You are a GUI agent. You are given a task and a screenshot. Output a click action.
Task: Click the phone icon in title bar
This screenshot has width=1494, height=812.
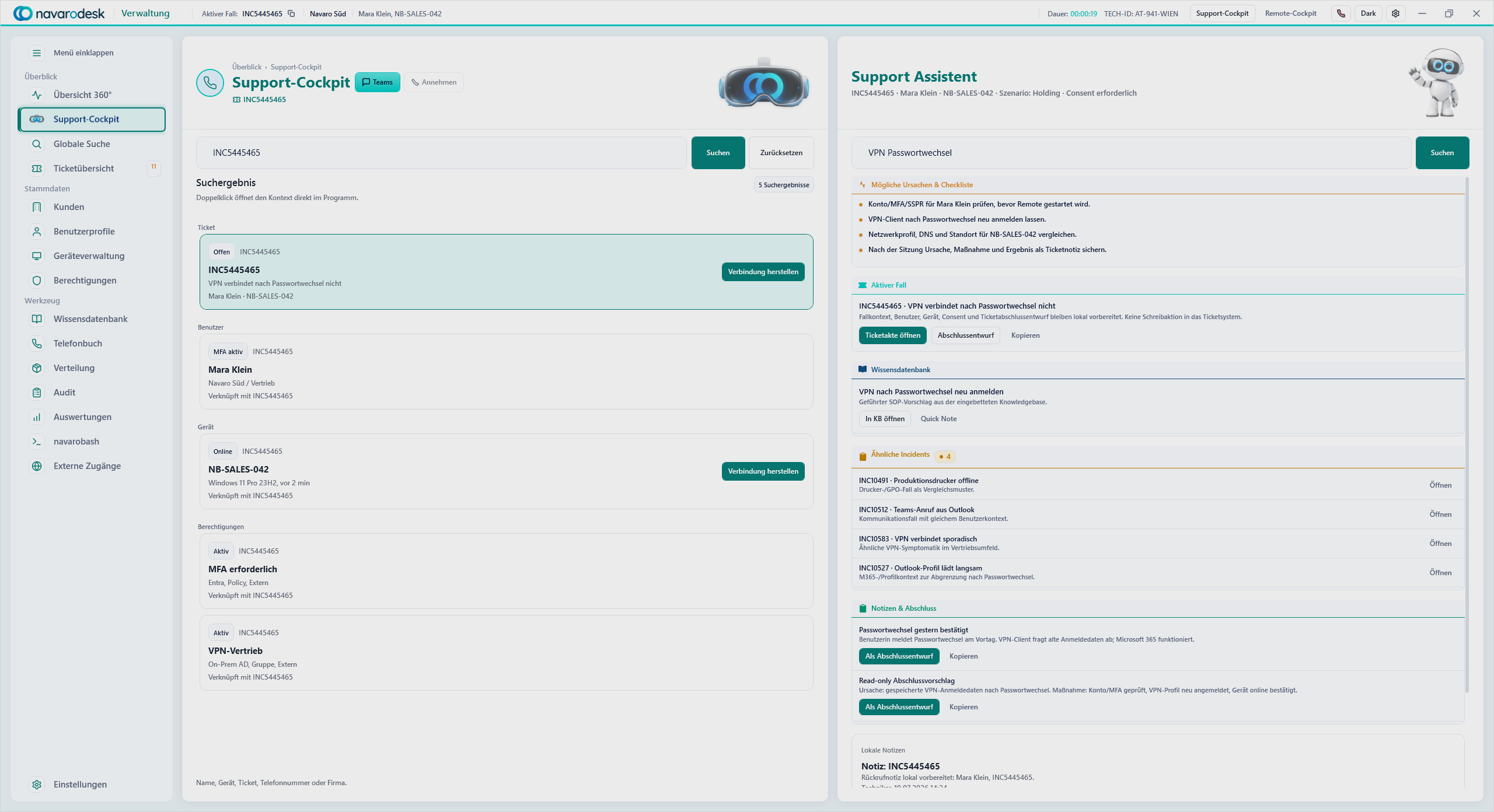[1341, 13]
